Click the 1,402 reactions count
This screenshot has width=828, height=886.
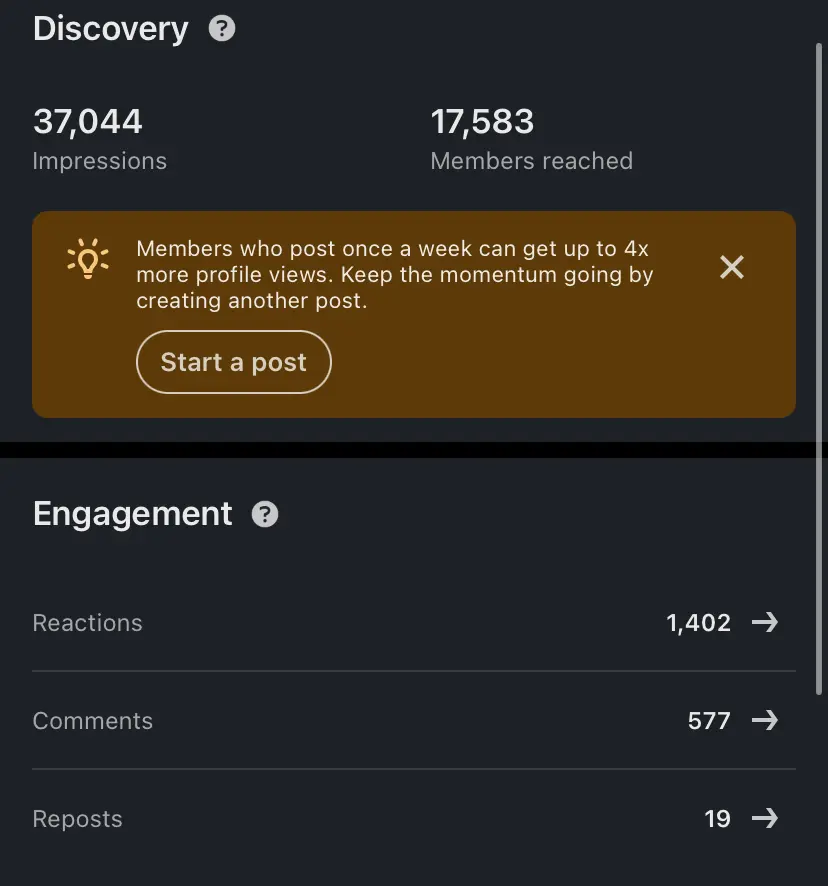pos(699,623)
